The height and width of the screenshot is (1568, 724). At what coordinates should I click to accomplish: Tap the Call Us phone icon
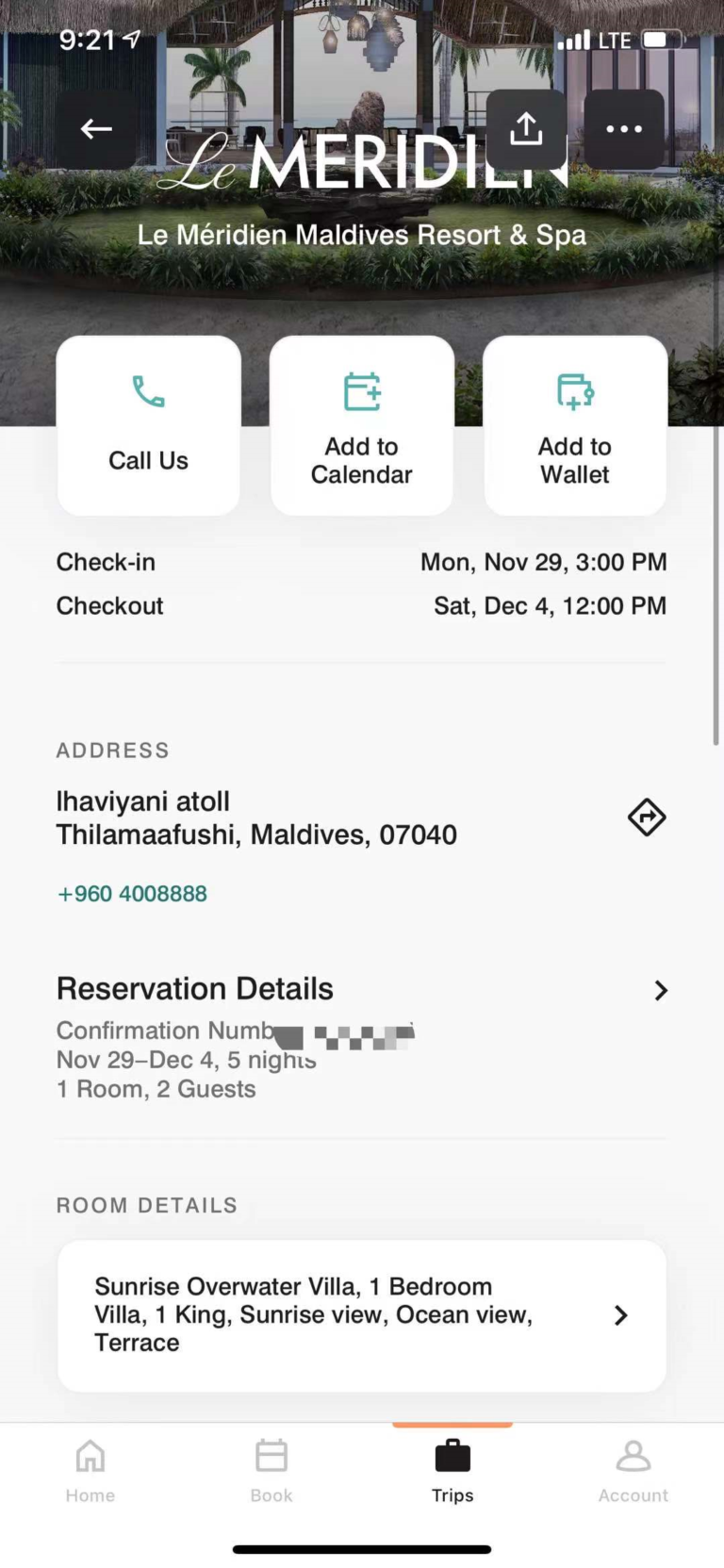pos(148,391)
